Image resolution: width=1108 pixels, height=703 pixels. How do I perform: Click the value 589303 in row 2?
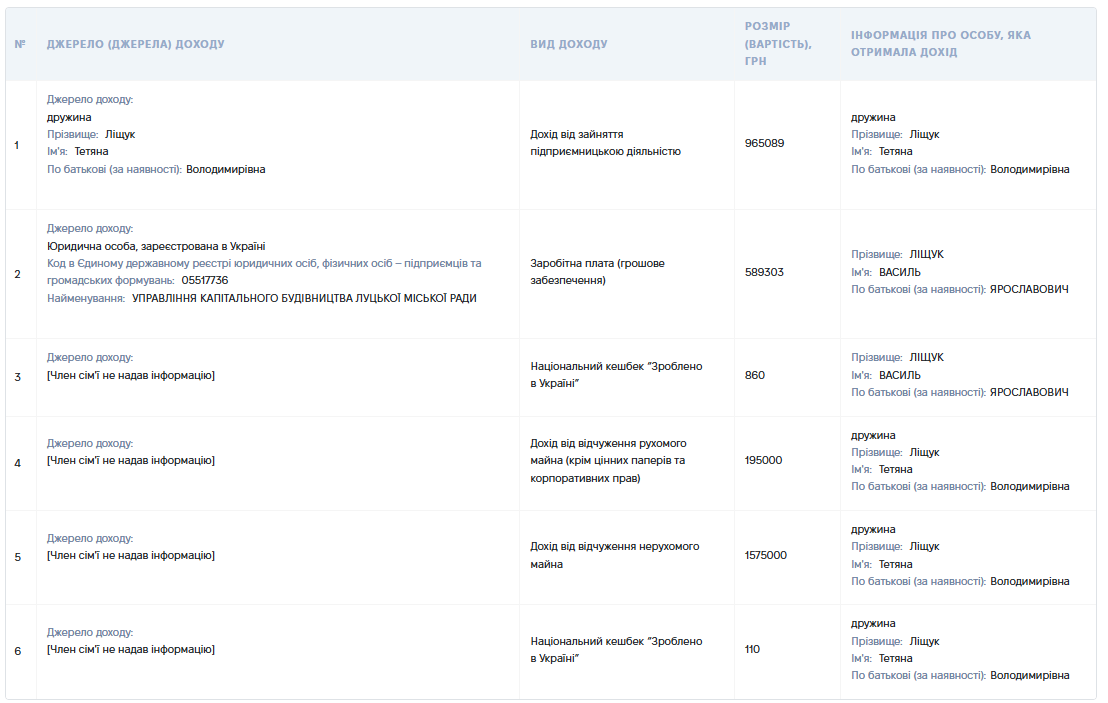click(x=764, y=272)
